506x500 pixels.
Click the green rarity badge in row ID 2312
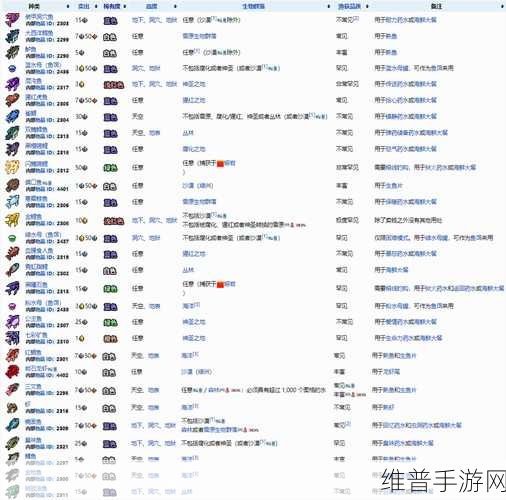[x=110, y=168]
